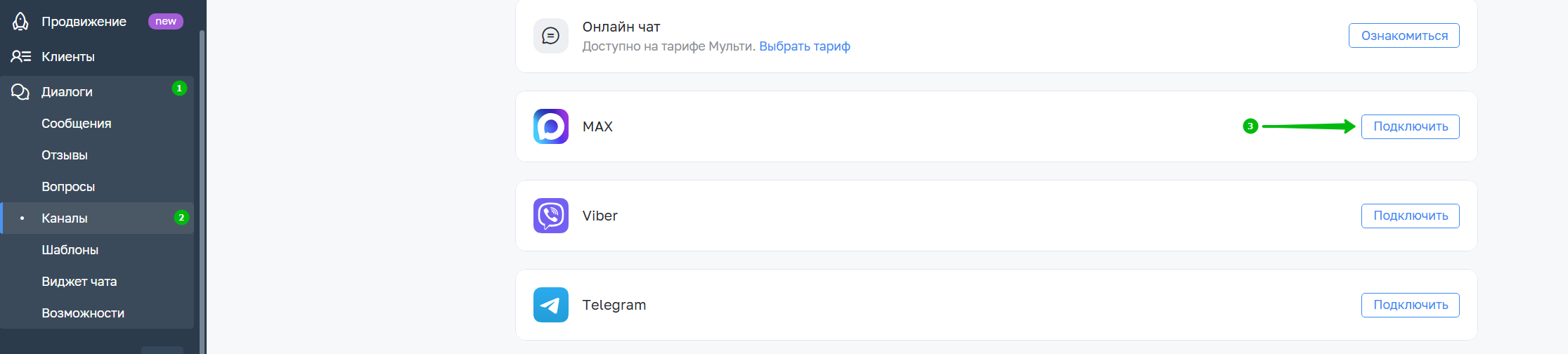This screenshot has height=354, width=1568.
Task: Collapse the Диалоги menu section
Action: [x=67, y=92]
